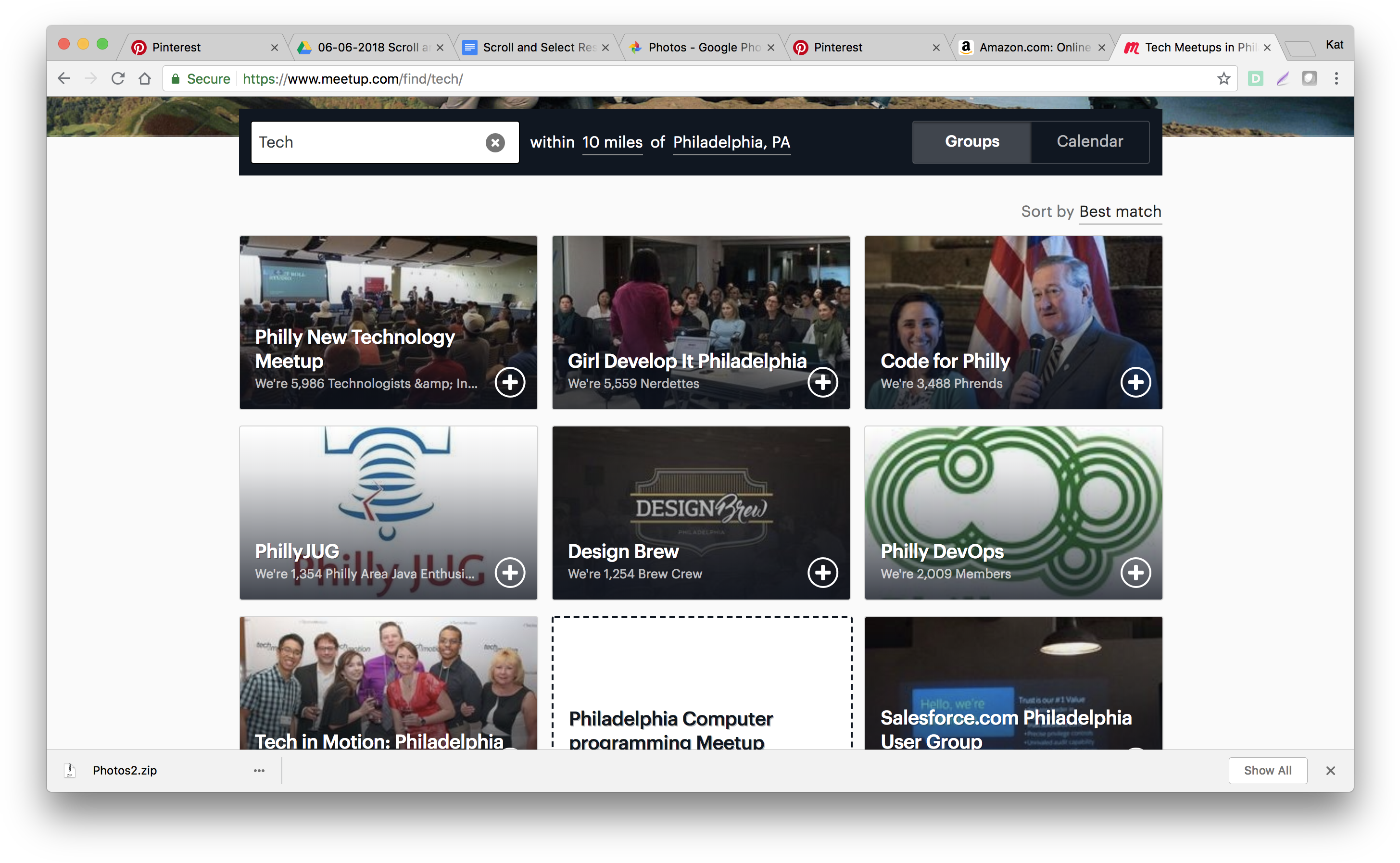This screenshot has width=1400, height=863.
Task: Click the plus icon on Girl Develop It Philadelphia
Action: pos(823,382)
